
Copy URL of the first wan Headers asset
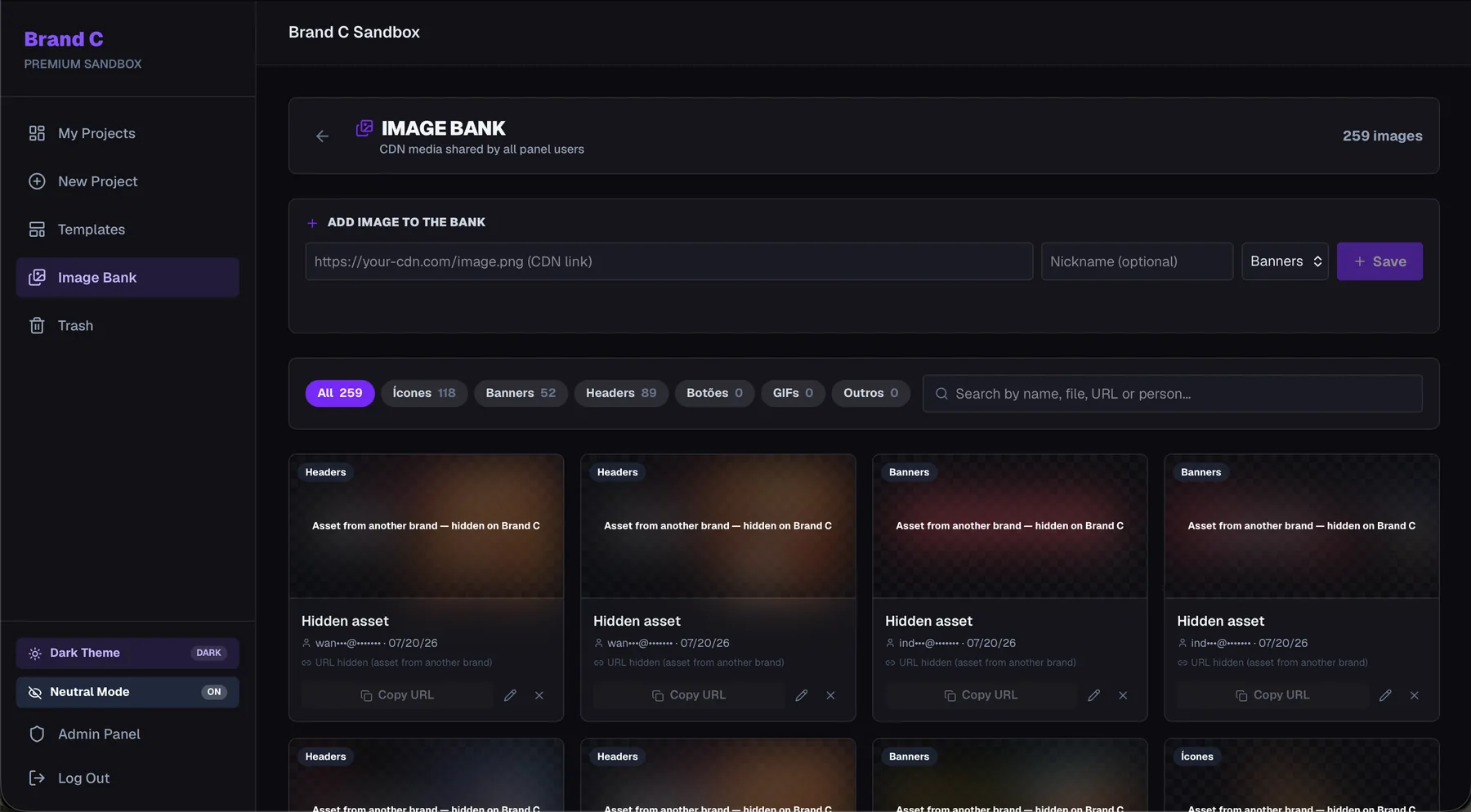(397, 695)
